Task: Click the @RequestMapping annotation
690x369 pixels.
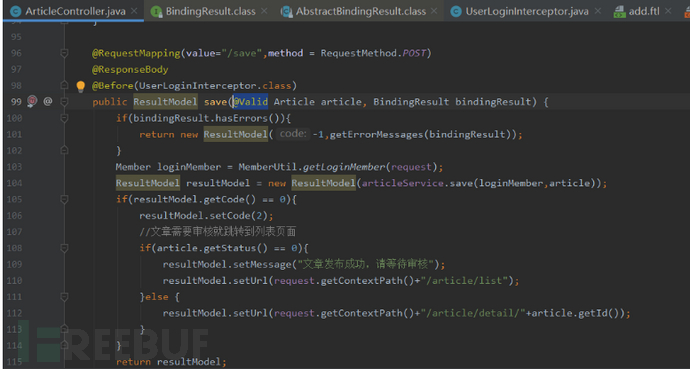Action: point(136,53)
